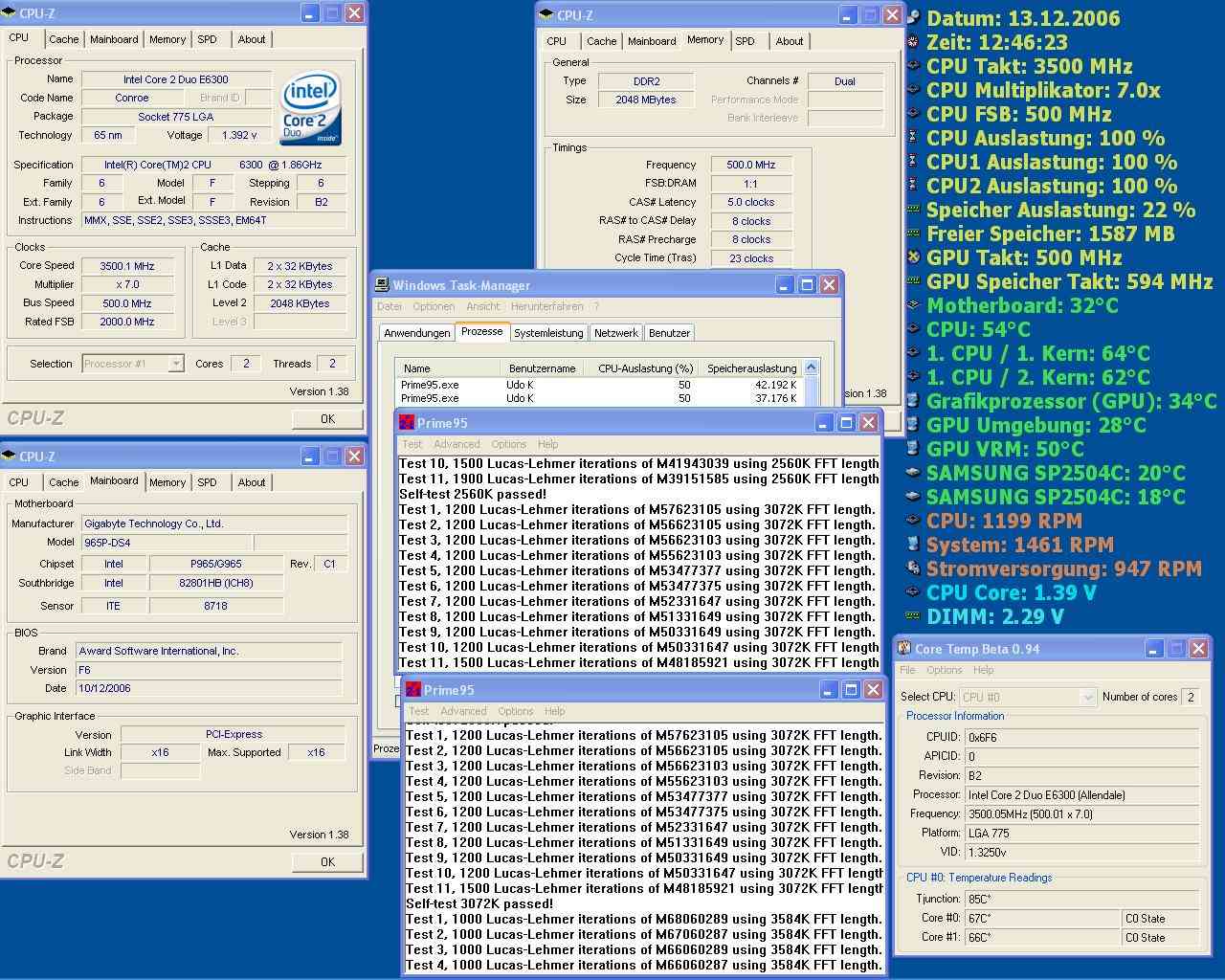Click the CPU-Z title icon in the CPU window
This screenshot has height=980, width=1225.
(10, 12)
